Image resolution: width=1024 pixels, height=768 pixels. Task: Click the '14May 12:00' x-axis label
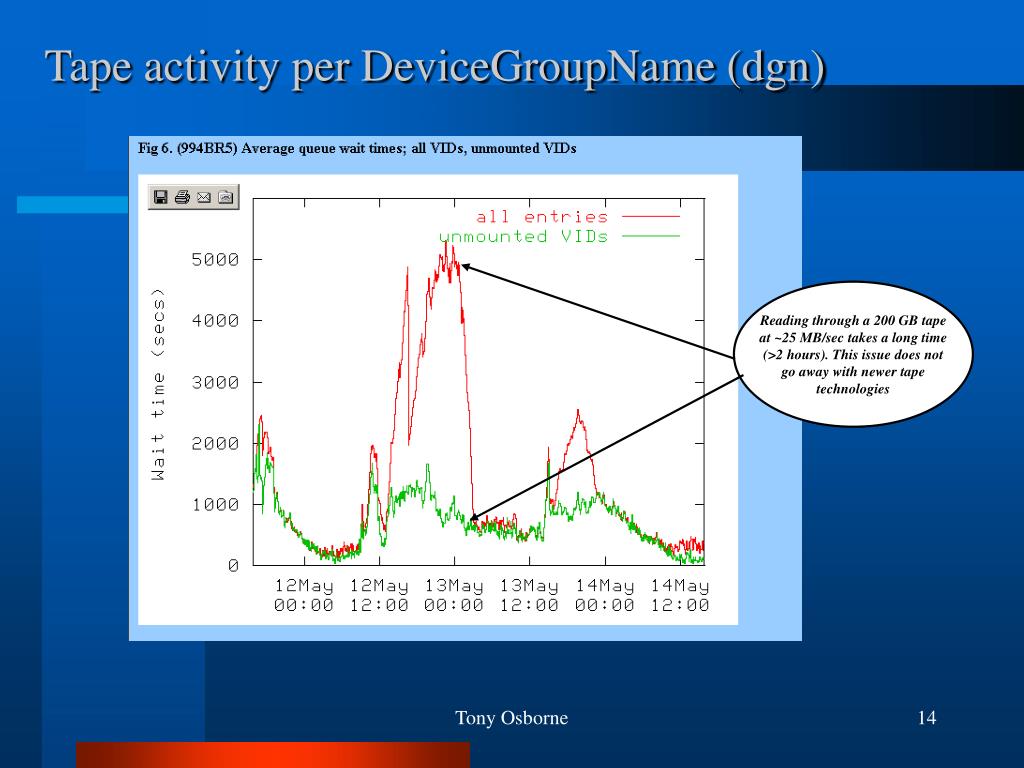680,596
